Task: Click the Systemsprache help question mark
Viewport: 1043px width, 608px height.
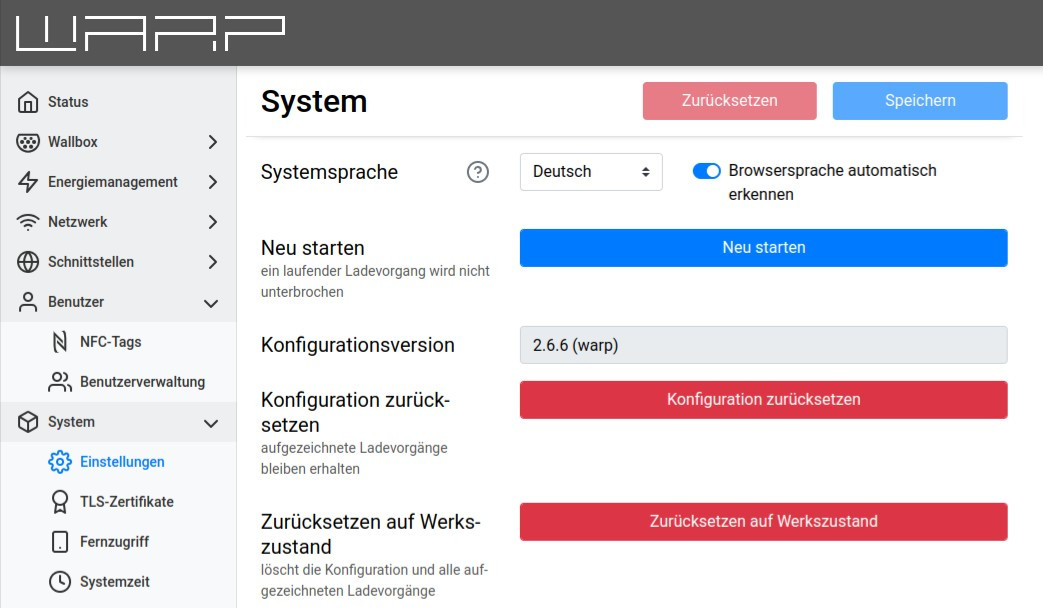Action: click(x=478, y=172)
